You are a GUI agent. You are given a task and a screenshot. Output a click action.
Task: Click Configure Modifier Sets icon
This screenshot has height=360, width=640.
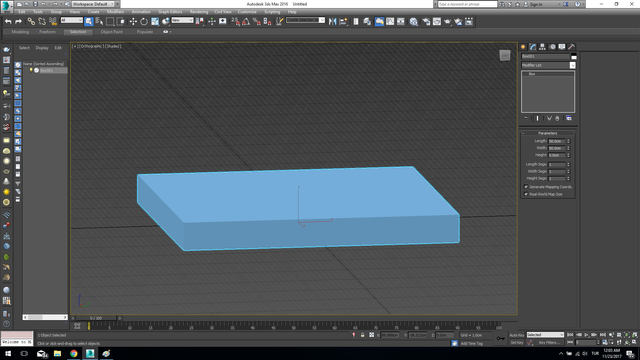[x=569, y=118]
